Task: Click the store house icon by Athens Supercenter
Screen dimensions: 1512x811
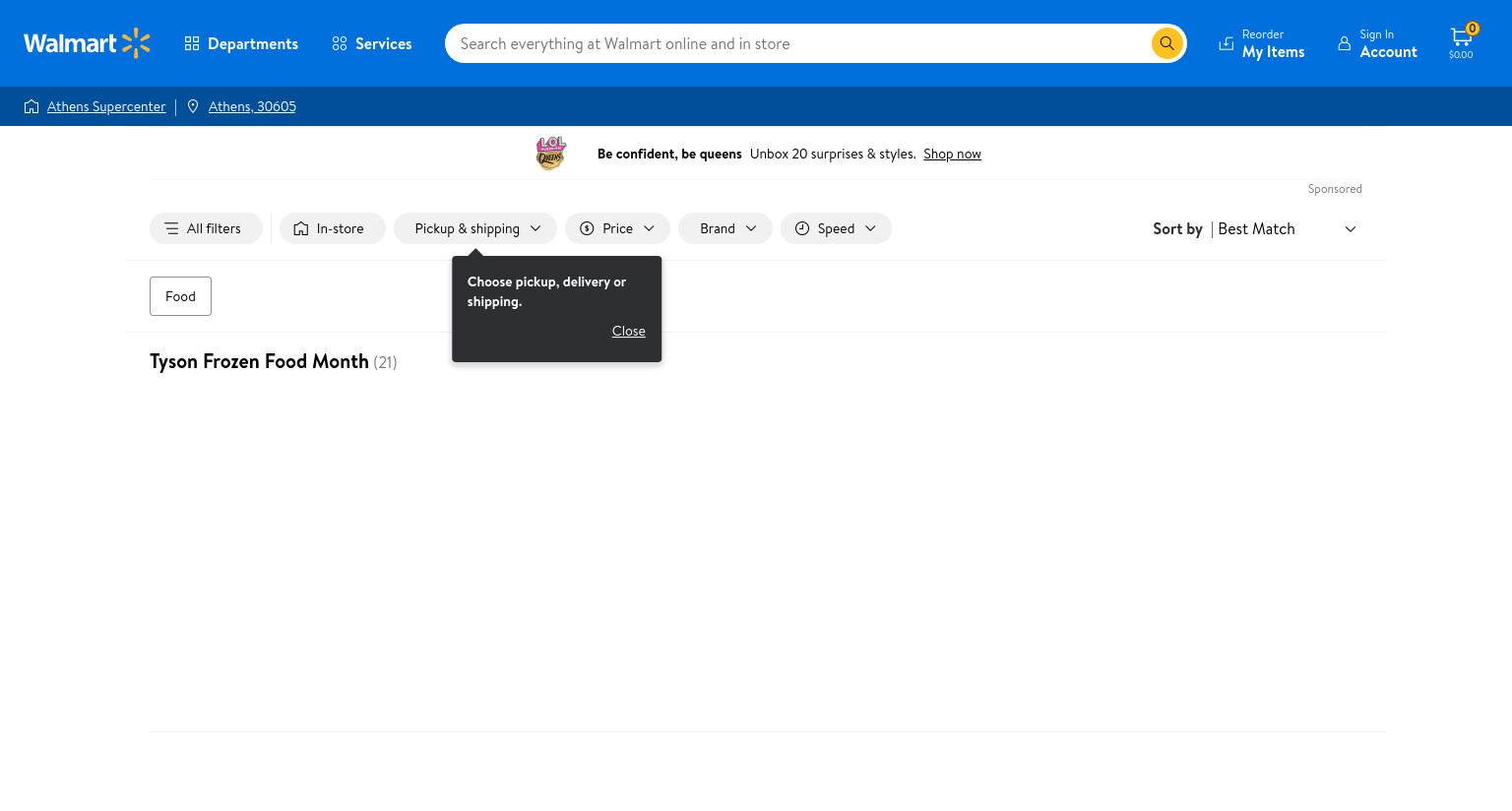Action: click(x=31, y=106)
